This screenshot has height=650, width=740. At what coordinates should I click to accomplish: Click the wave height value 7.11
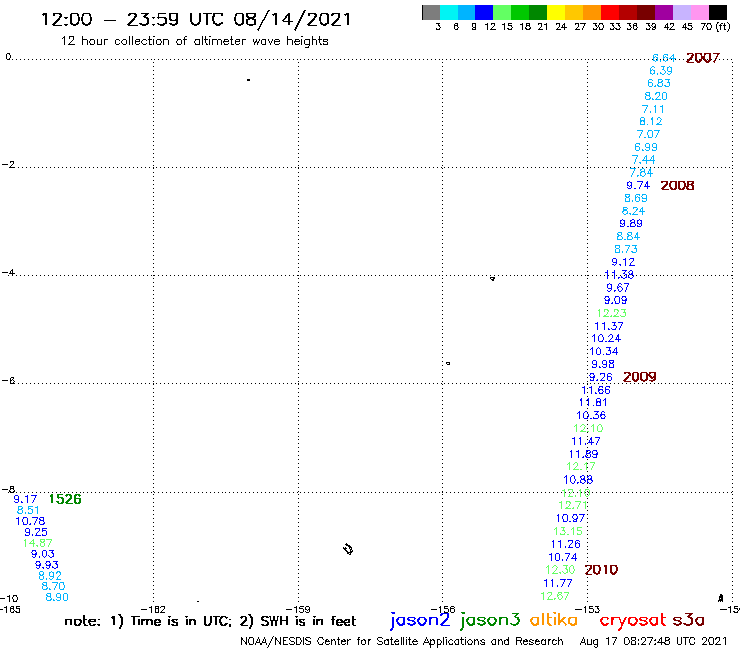point(653,109)
